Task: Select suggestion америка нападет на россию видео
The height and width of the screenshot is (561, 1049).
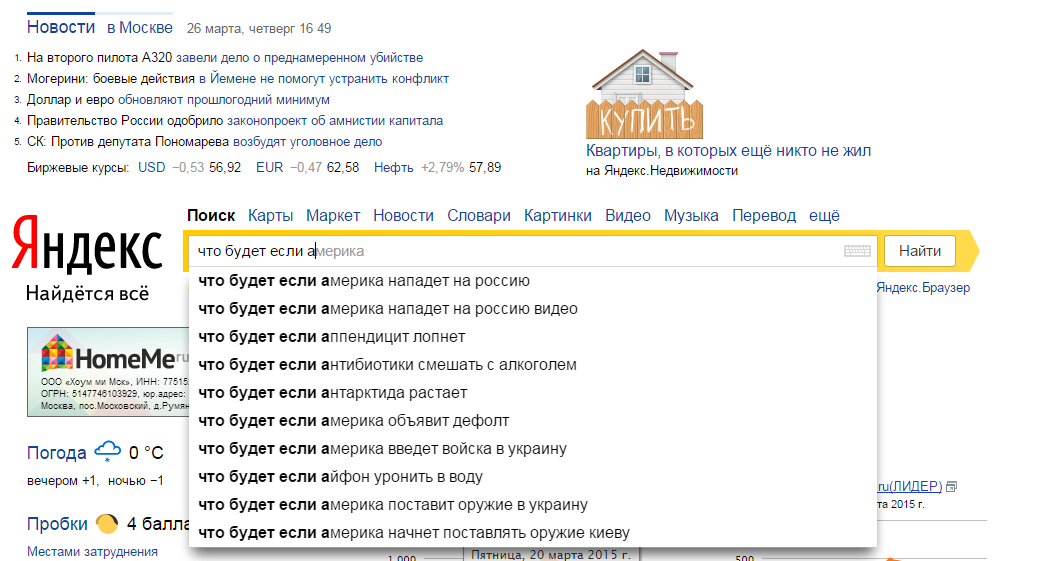Action: [533, 309]
